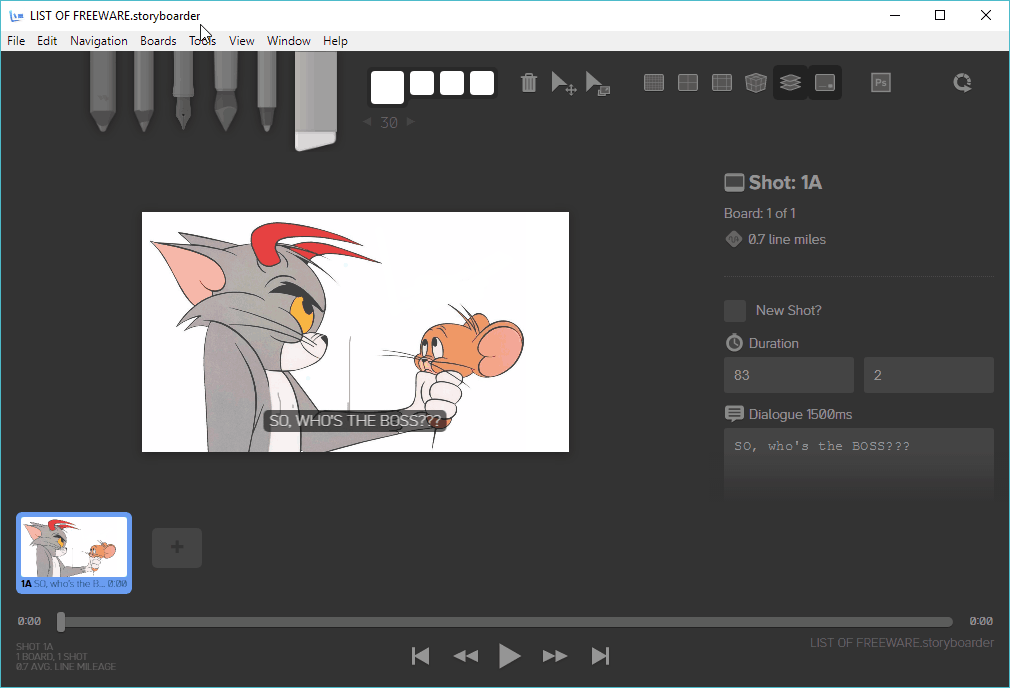
Task: Click the Dialogue speech bubble icon
Action: pos(734,414)
